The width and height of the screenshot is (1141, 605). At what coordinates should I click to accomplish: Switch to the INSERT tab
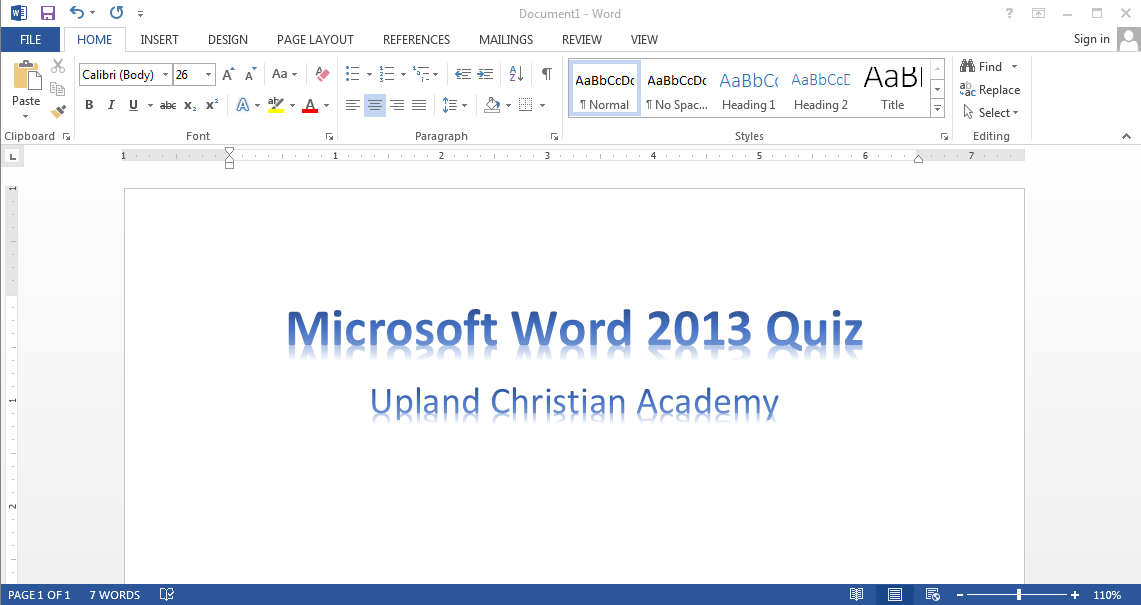[159, 39]
